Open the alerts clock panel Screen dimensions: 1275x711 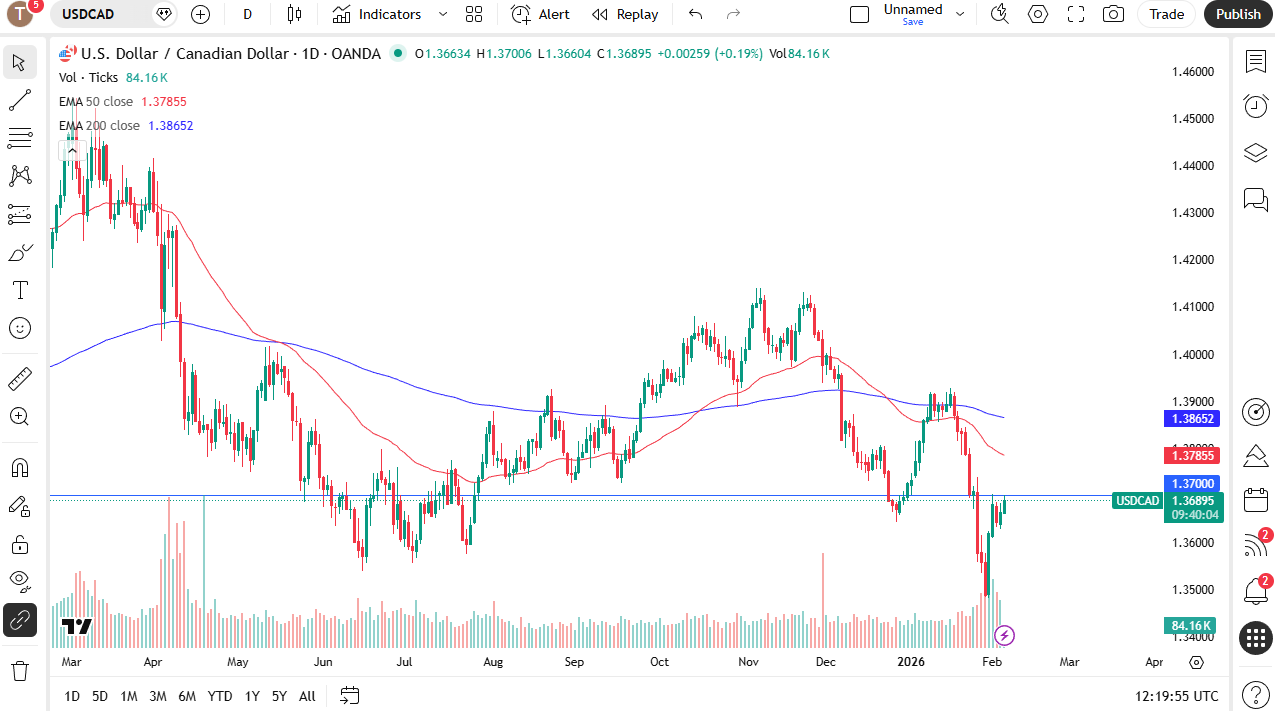coord(1256,105)
